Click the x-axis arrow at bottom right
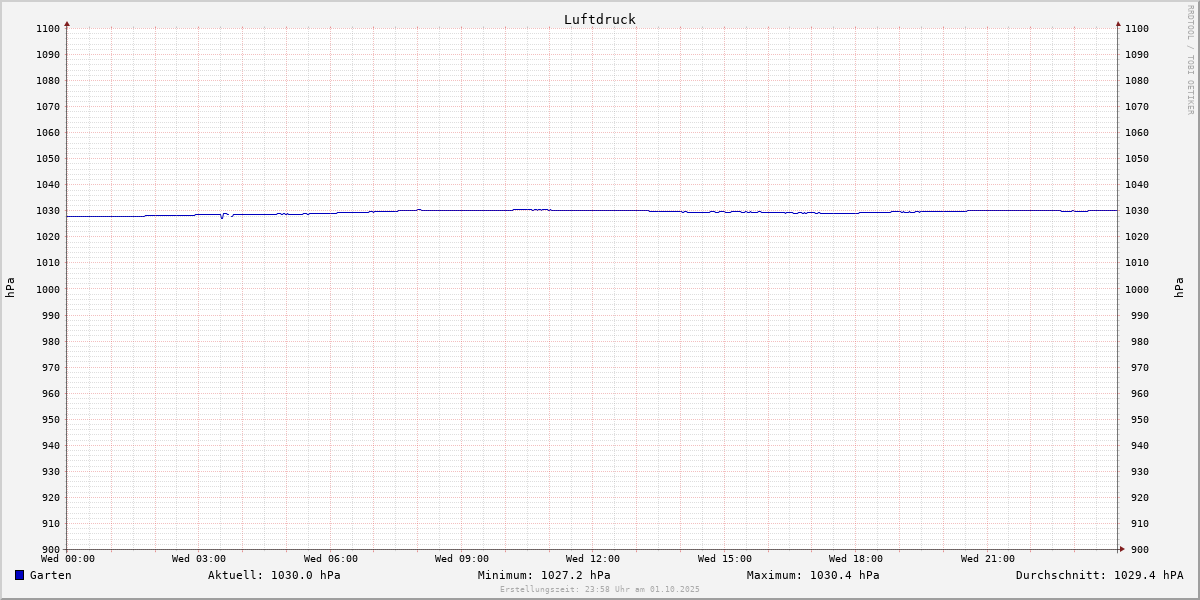 1122,549
